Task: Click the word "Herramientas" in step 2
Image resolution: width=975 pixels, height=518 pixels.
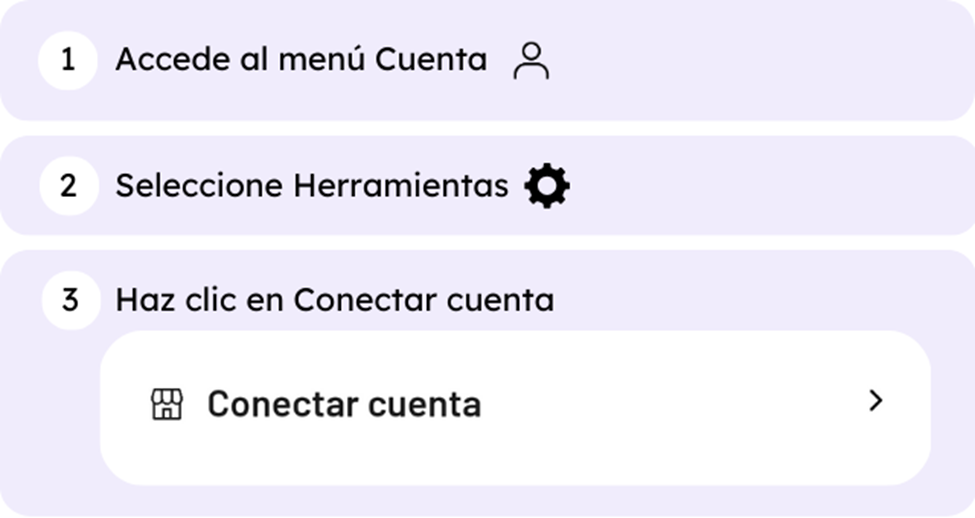Action: pyautogui.click(x=401, y=185)
